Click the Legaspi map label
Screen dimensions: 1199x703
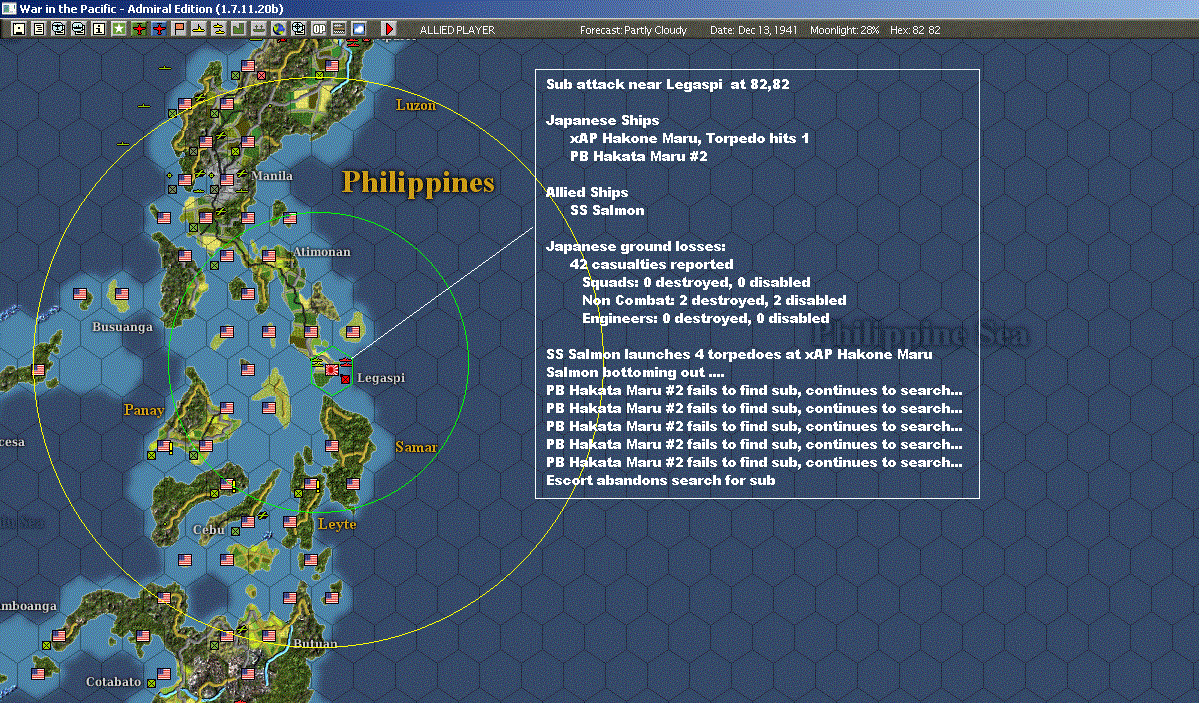[381, 378]
